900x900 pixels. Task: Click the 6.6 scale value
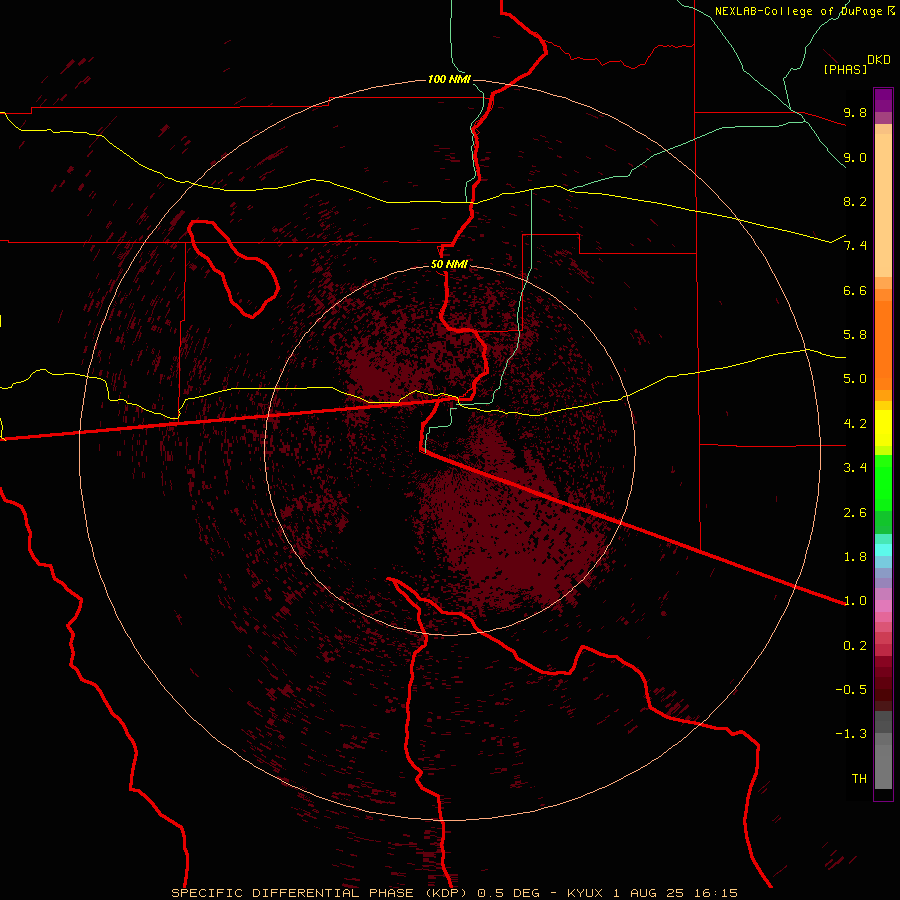point(855,290)
